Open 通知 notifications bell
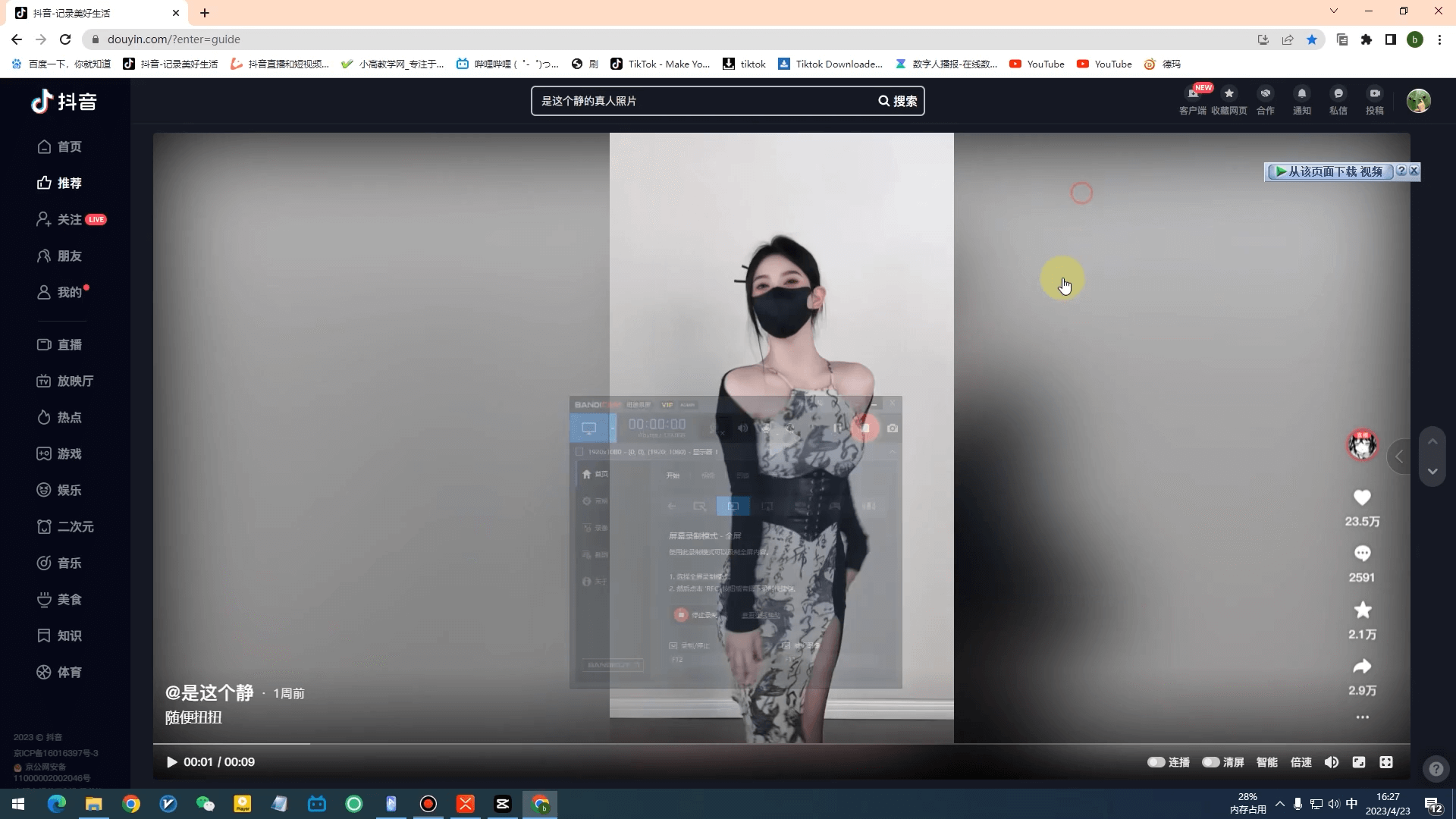Viewport: 1456px width, 819px height. click(1302, 101)
